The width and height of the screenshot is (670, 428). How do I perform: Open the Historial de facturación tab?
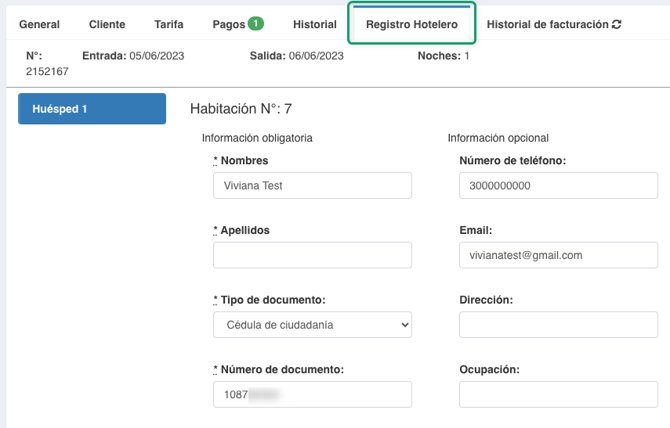(x=547, y=24)
